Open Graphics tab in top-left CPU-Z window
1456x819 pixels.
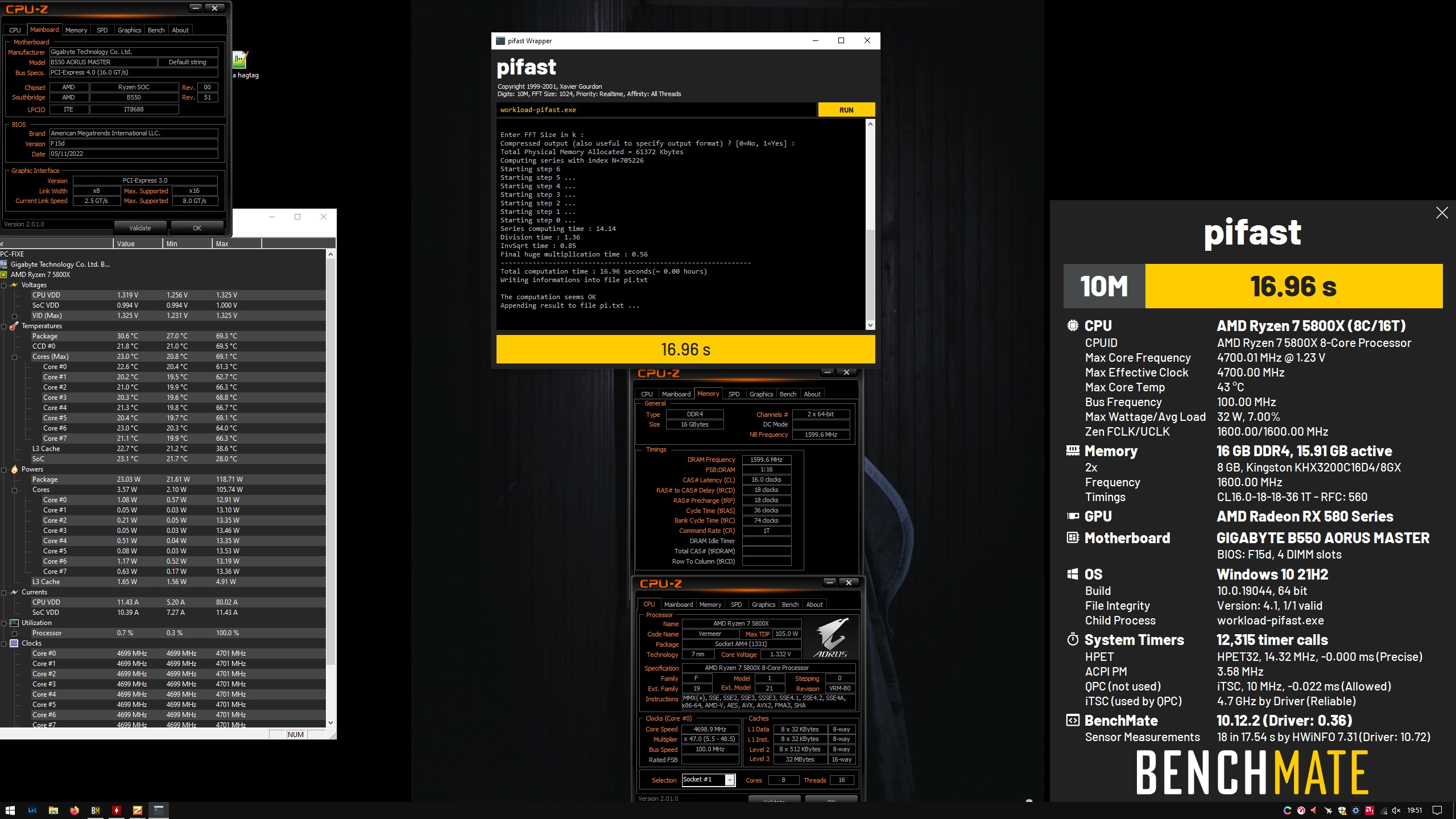[x=129, y=30]
